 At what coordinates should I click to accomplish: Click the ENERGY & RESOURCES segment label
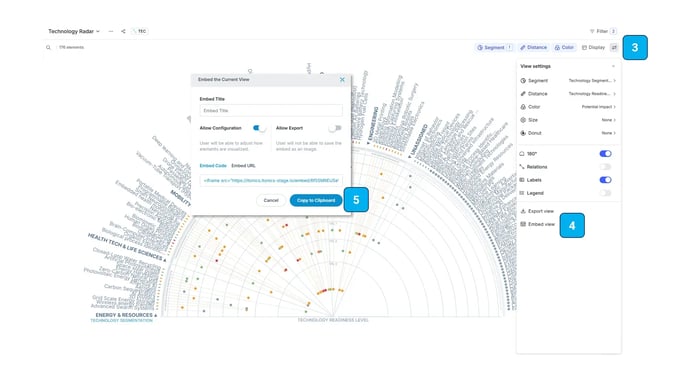(x=124, y=315)
